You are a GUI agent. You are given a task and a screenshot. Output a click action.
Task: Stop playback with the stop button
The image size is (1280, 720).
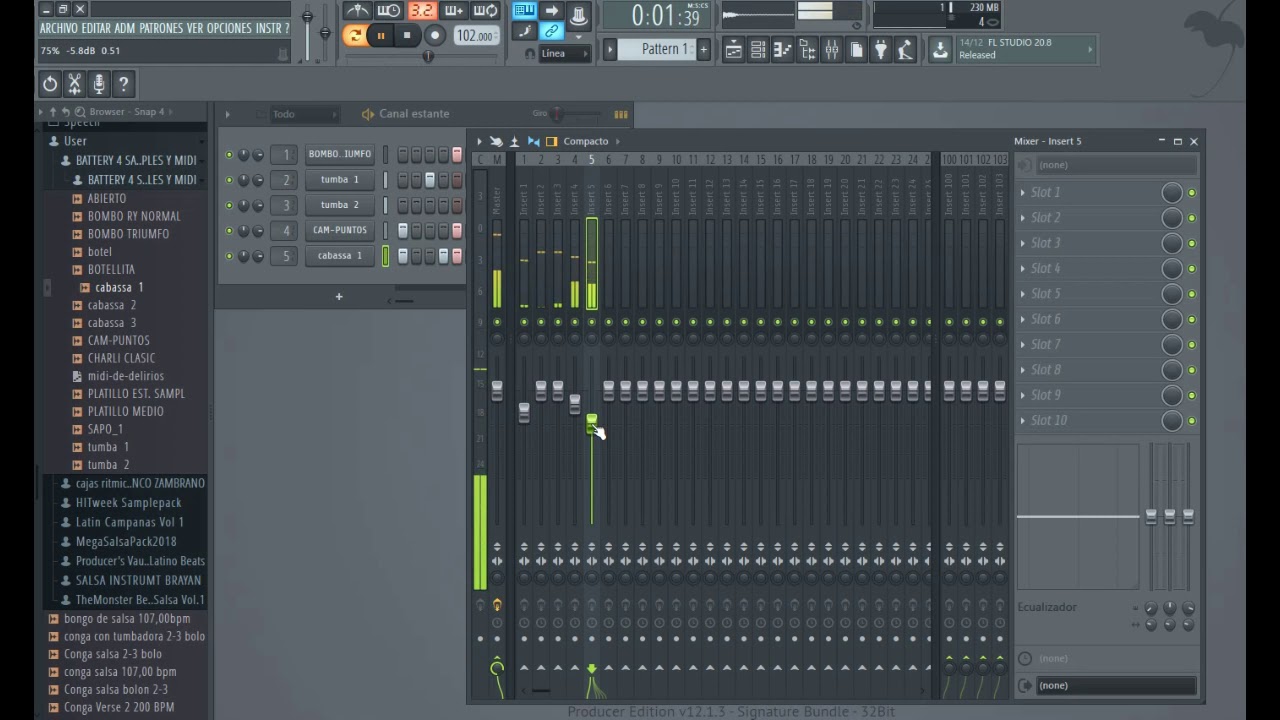(x=407, y=36)
